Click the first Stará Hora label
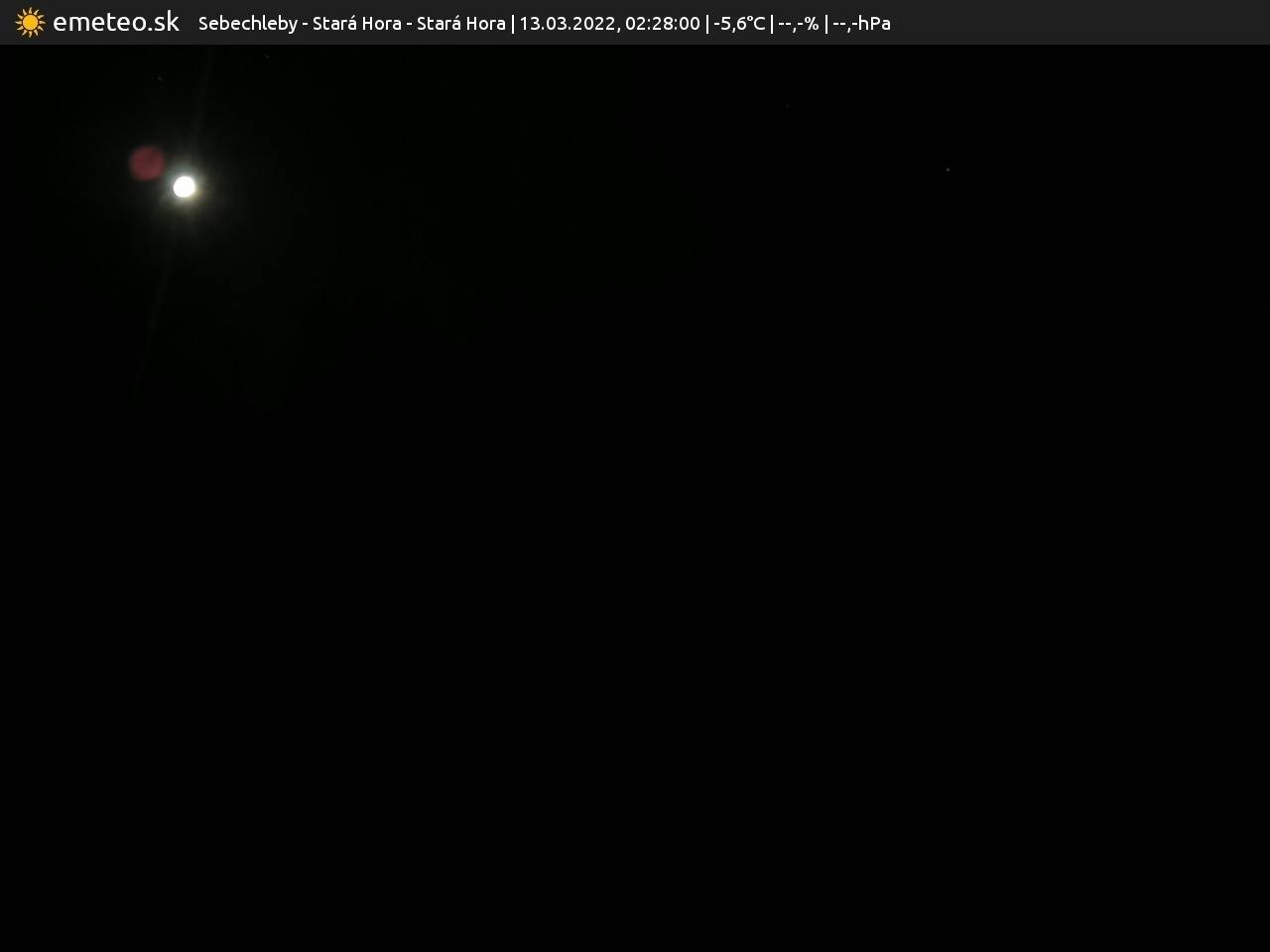The width and height of the screenshot is (1270, 952). click(356, 23)
